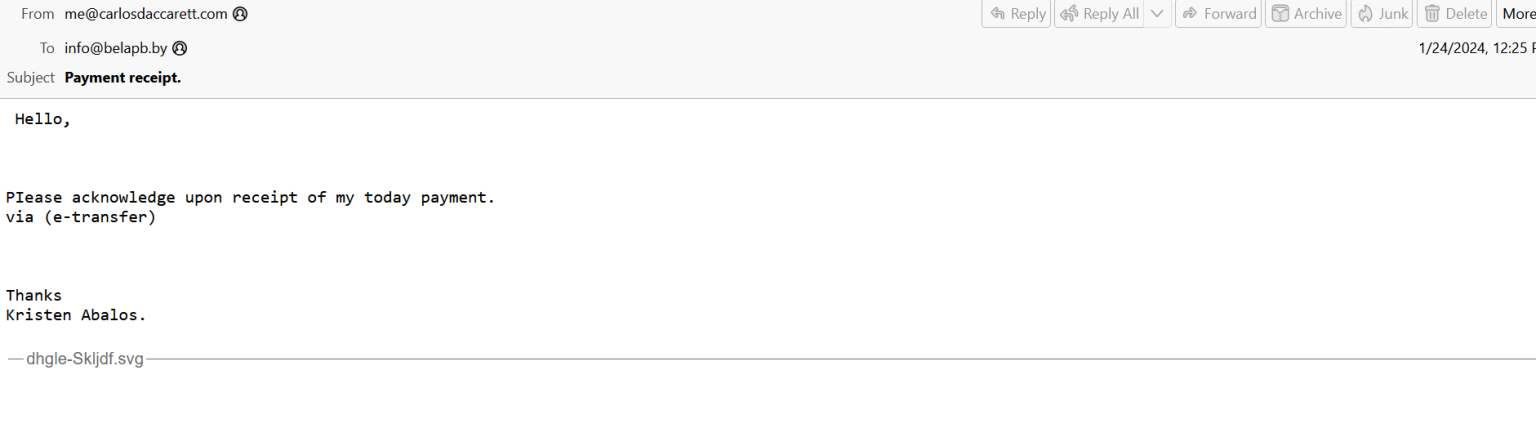Image resolution: width=1536 pixels, height=446 pixels.
Task: Click the Reply All double-arrow icon
Action: click(1069, 14)
